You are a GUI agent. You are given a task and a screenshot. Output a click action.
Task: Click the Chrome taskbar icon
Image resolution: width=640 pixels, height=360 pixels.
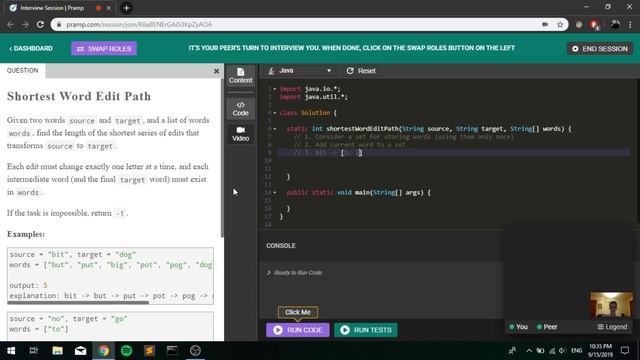104,351
